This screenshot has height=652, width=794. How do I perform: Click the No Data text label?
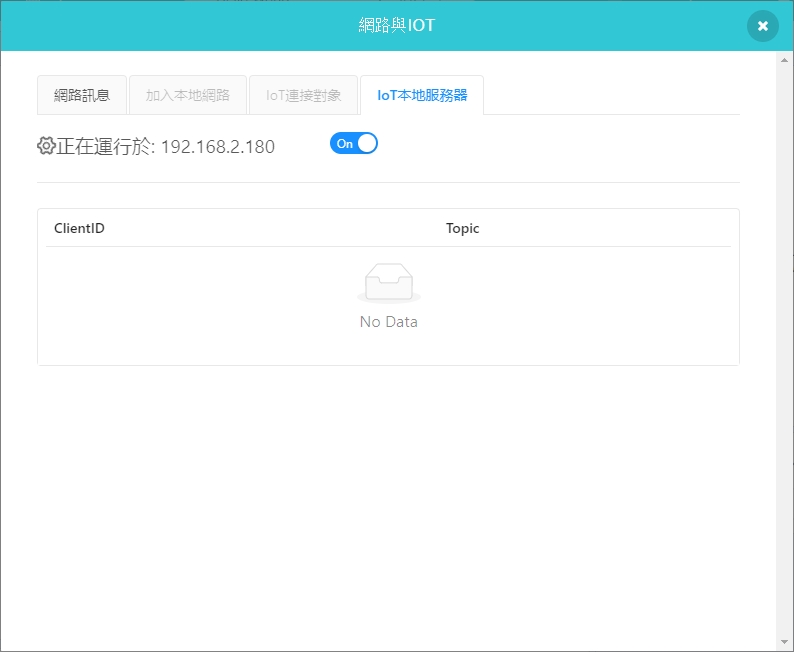point(389,322)
